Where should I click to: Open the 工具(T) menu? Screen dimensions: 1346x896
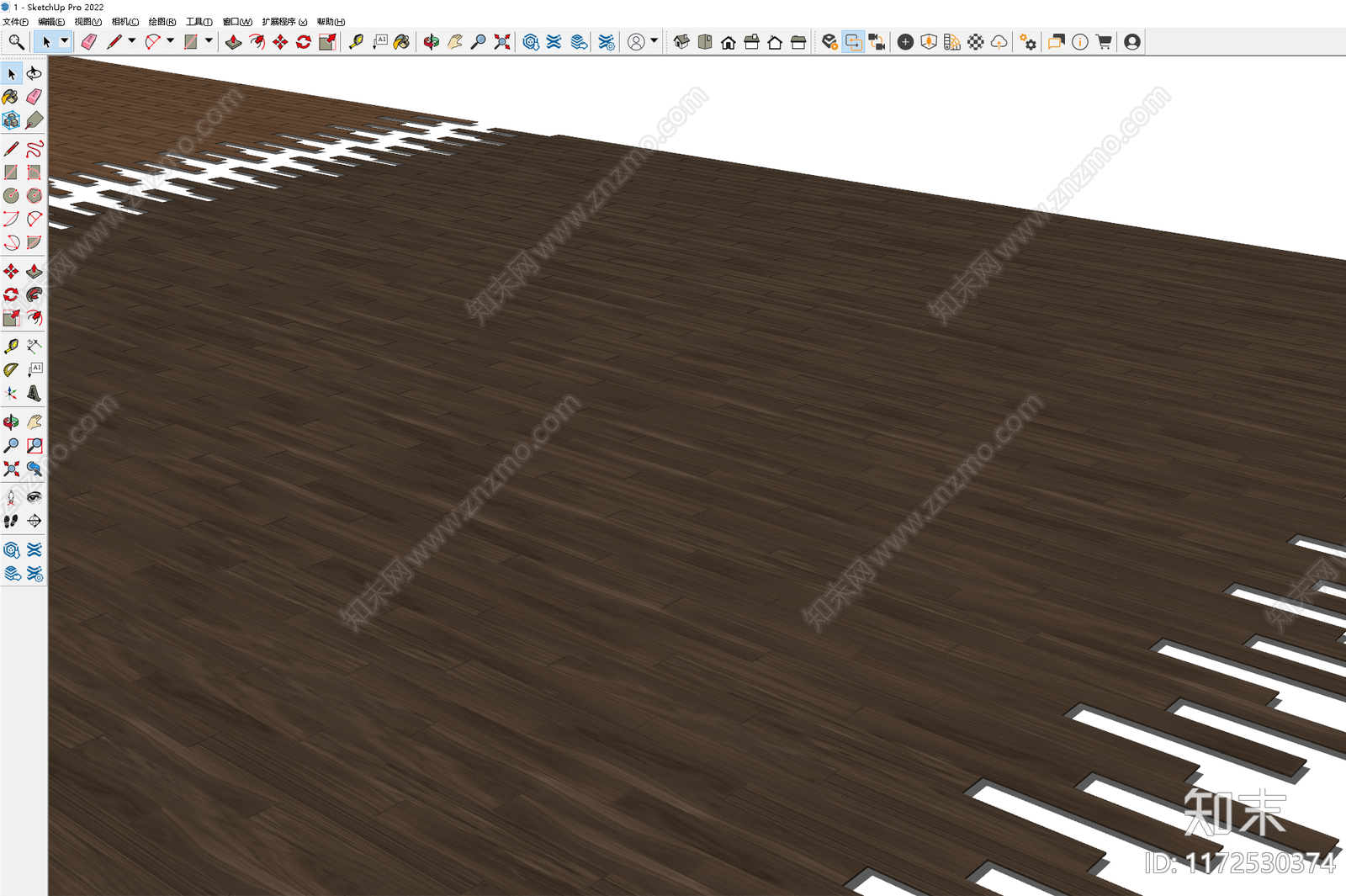tap(199, 22)
